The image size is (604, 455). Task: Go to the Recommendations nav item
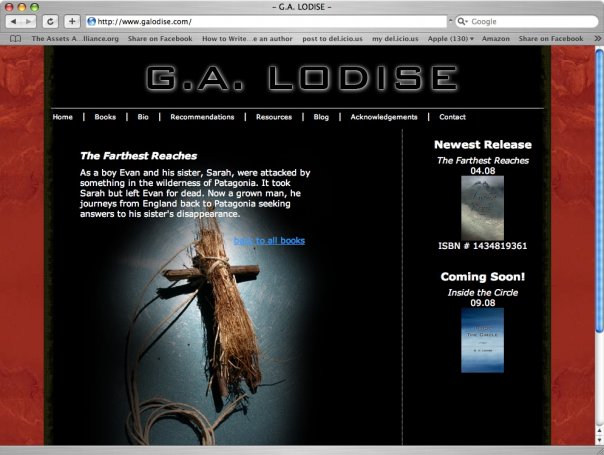tap(202, 117)
